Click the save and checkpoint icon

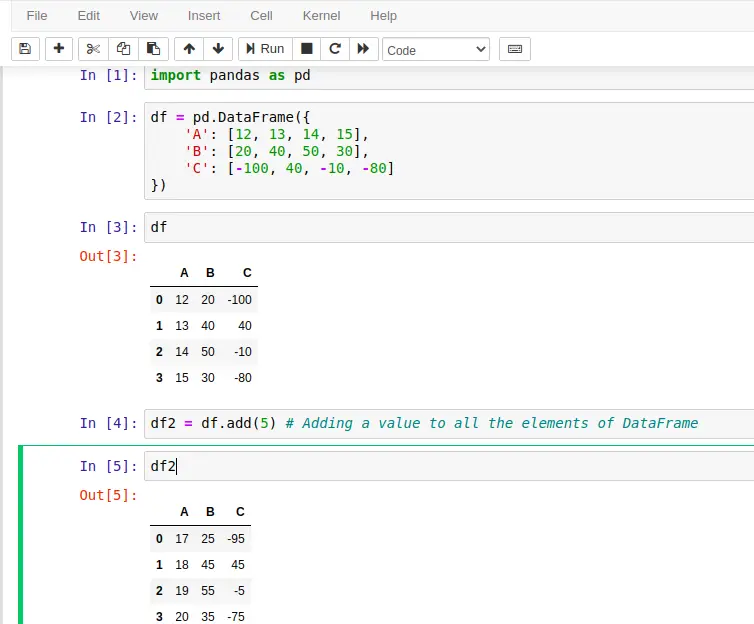(x=25, y=49)
